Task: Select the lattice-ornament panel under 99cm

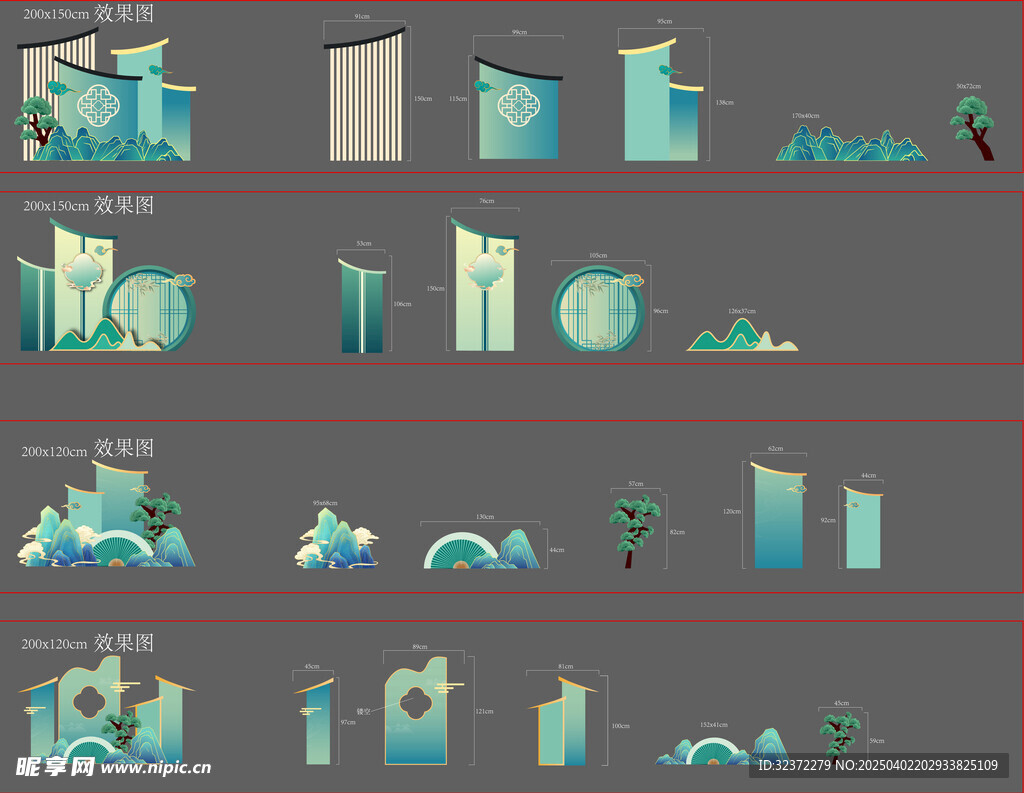Action: pyautogui.click(x=519, y=108)
